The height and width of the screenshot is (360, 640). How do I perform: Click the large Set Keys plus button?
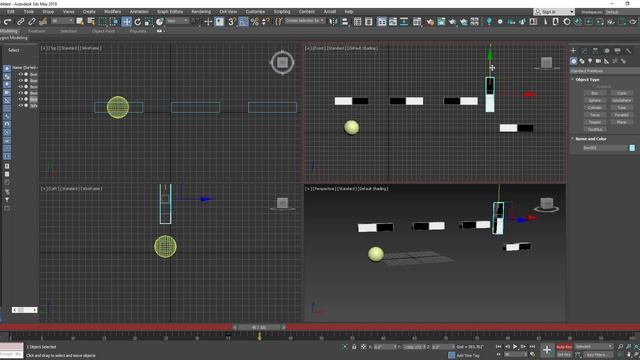pos(547,350)
